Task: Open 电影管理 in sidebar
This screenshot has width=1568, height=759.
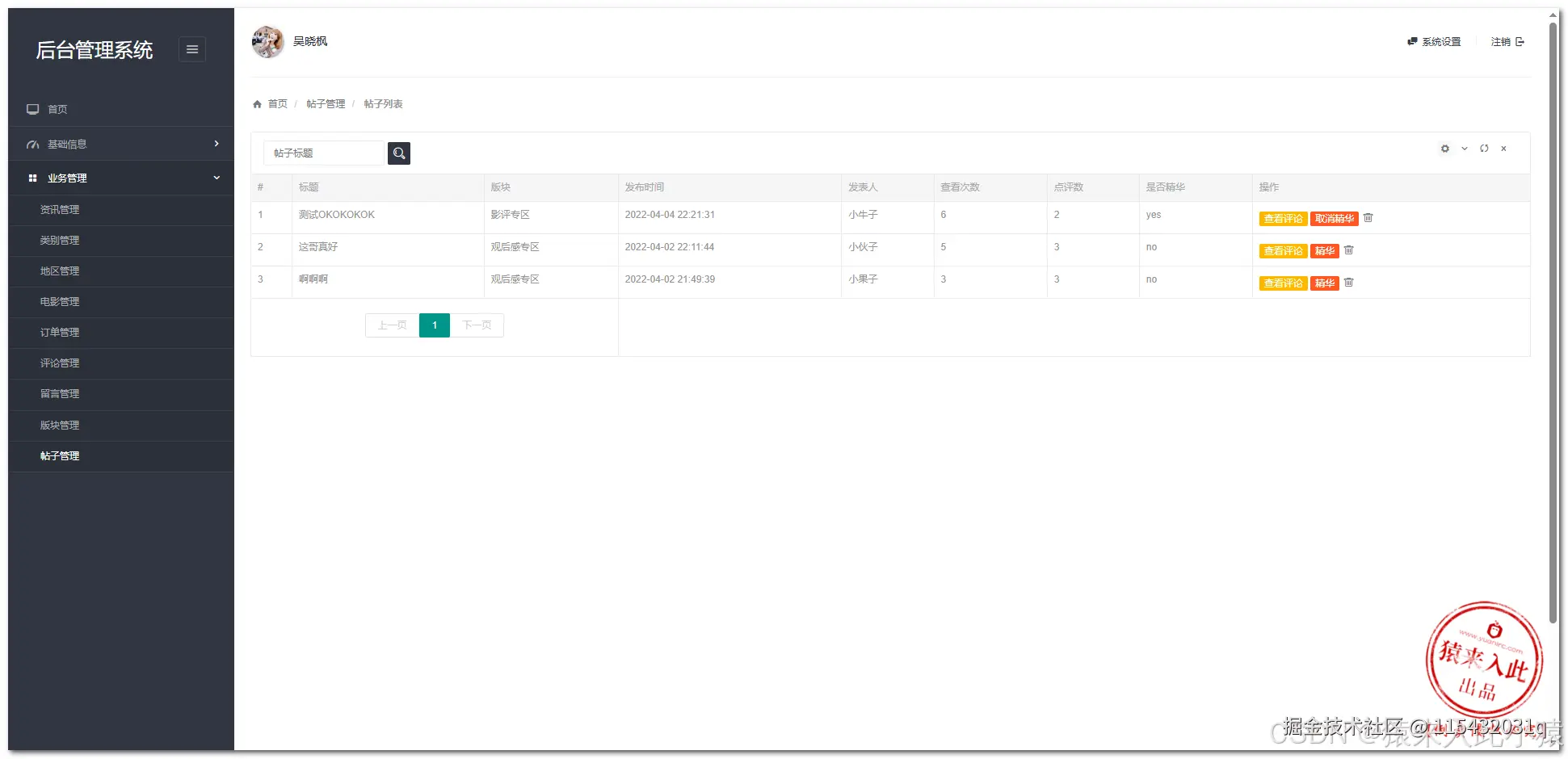Action: point(121,302)
